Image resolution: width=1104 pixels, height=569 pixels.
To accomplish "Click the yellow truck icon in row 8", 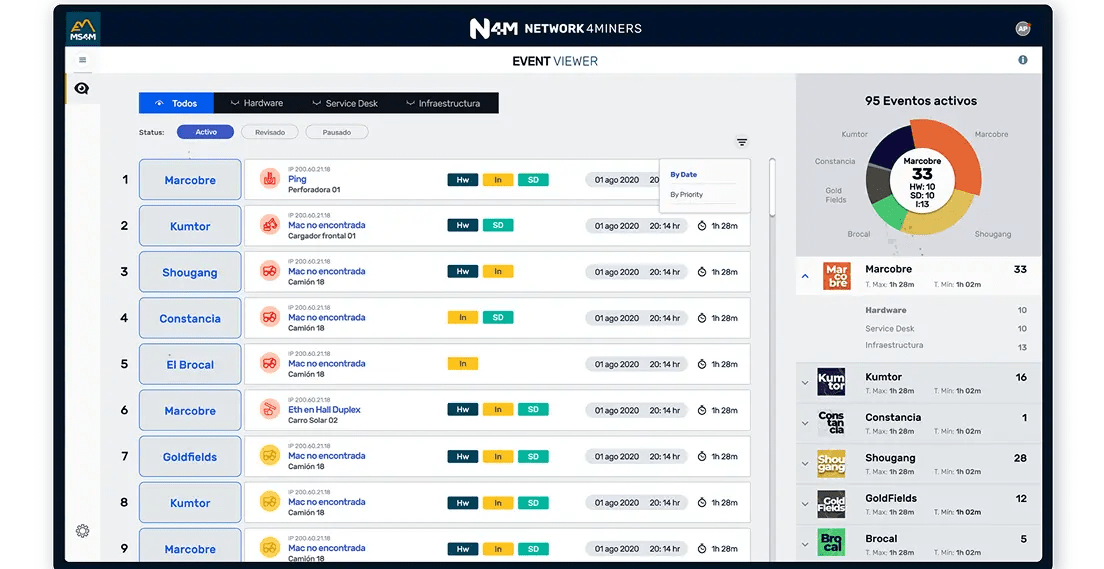I will click(270, 502).
